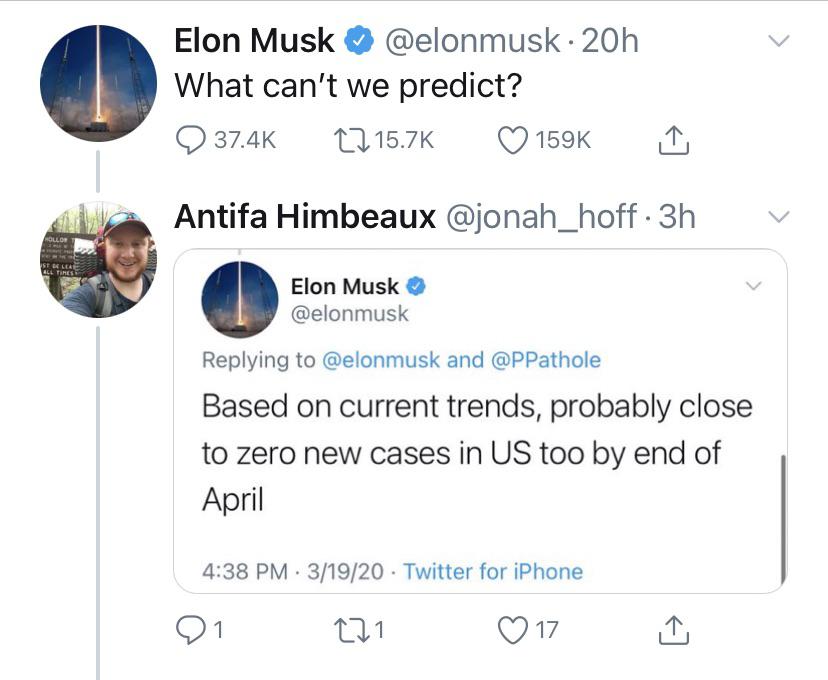The image size is (828, 680).
Task: Tap quoted tweet's Elon Musk avatar
Action: coord(240,299)
